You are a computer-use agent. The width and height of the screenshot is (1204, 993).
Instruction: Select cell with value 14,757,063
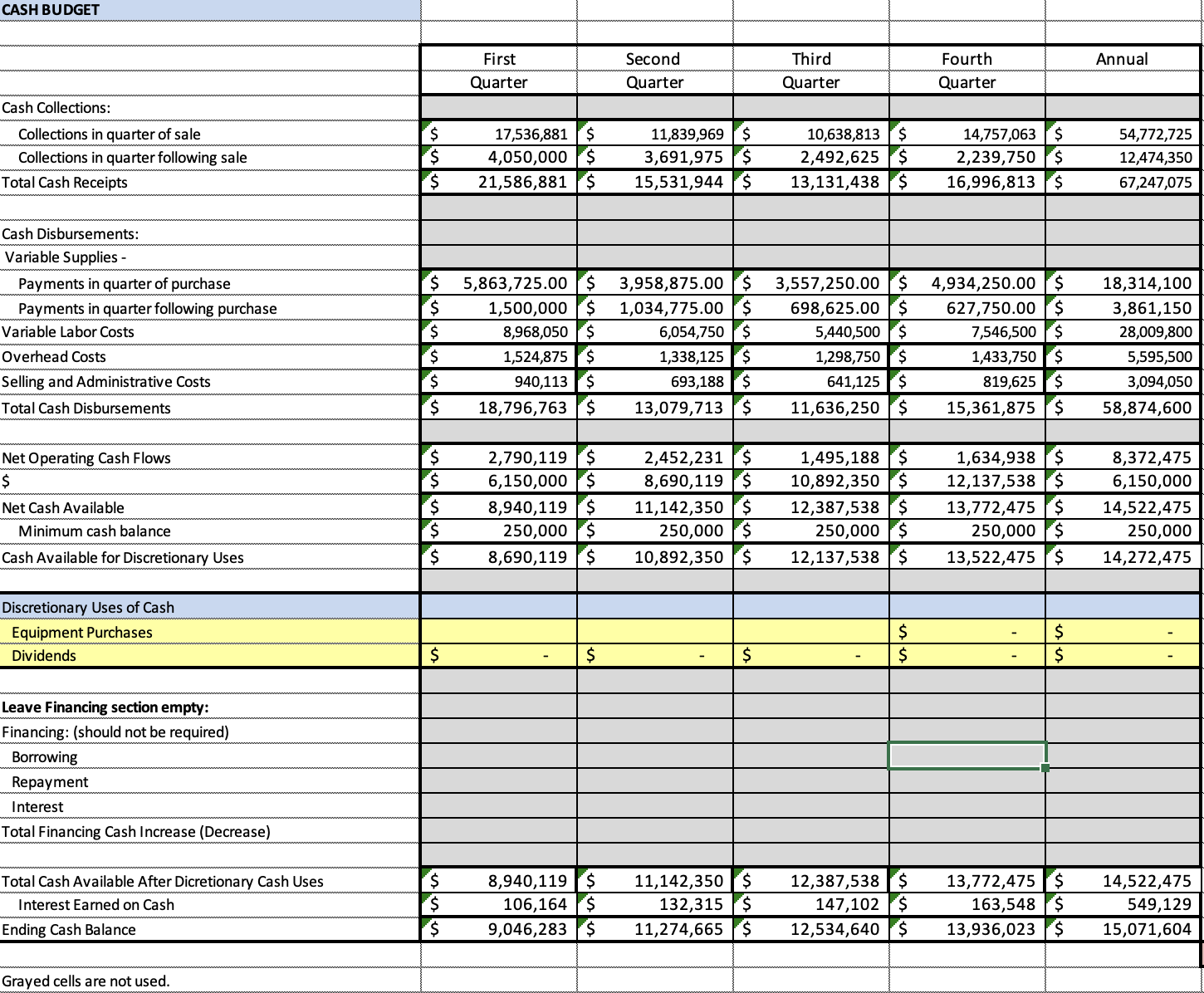pos(967,134)
